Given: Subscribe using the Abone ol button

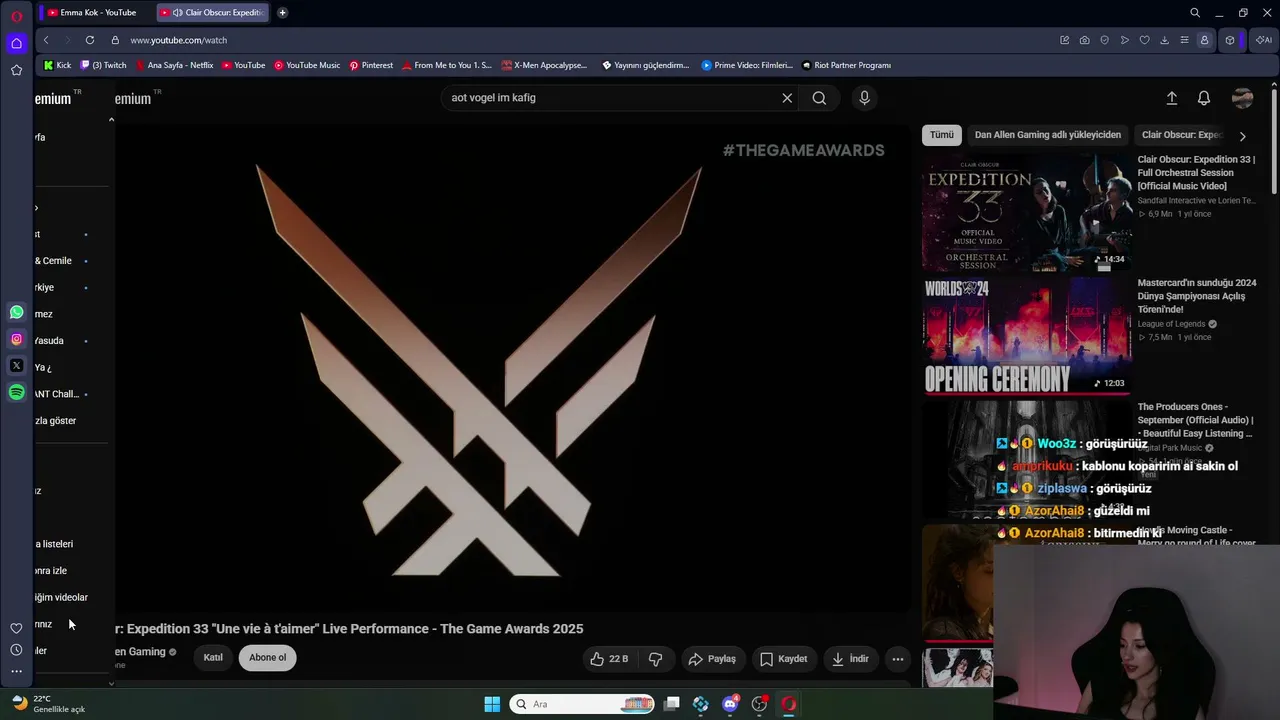Looking at the screenshot, I should click(x=267, y=658).
